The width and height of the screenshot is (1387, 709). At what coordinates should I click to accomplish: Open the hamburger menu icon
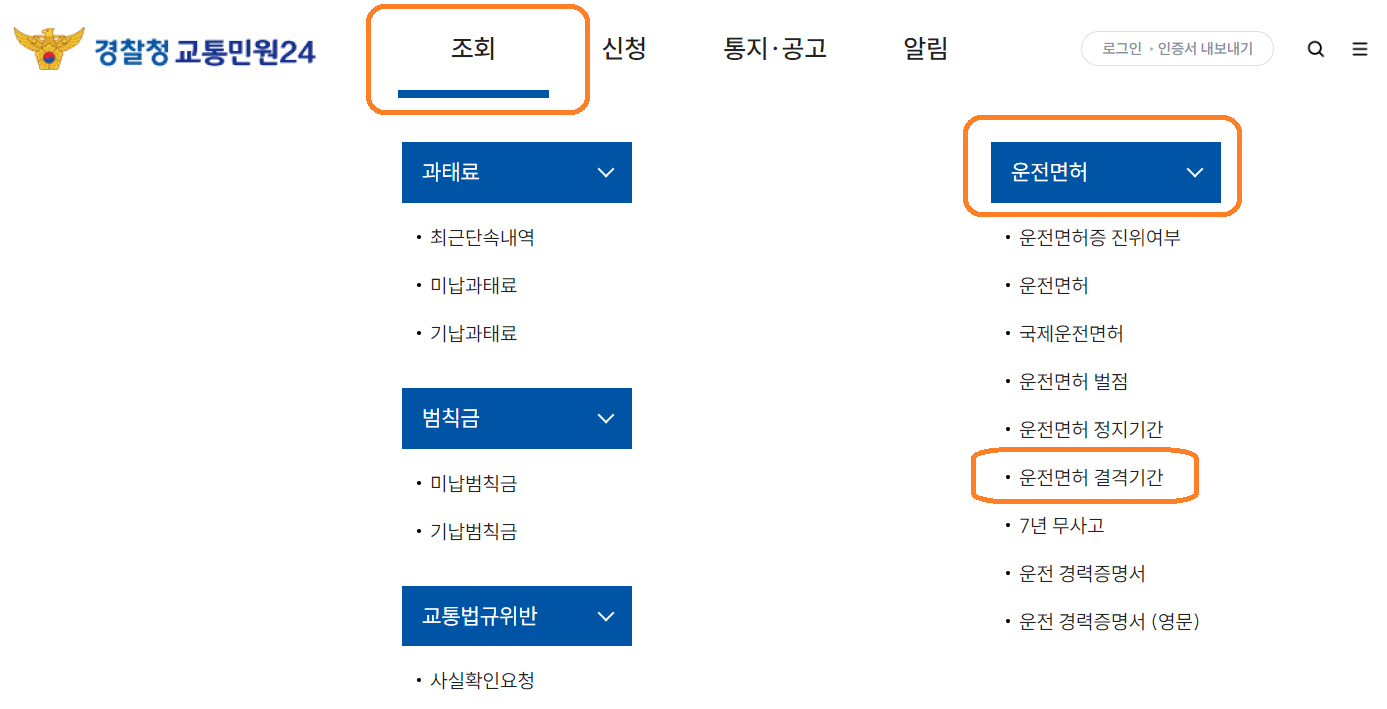pyautogui.click(x=1359, y=48)
